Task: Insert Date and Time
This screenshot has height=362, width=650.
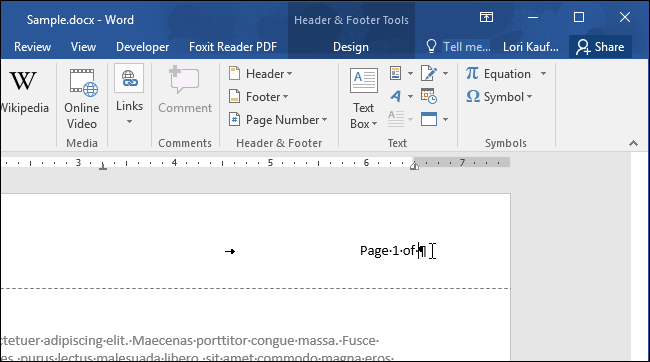Action: [x=429, y=97]
